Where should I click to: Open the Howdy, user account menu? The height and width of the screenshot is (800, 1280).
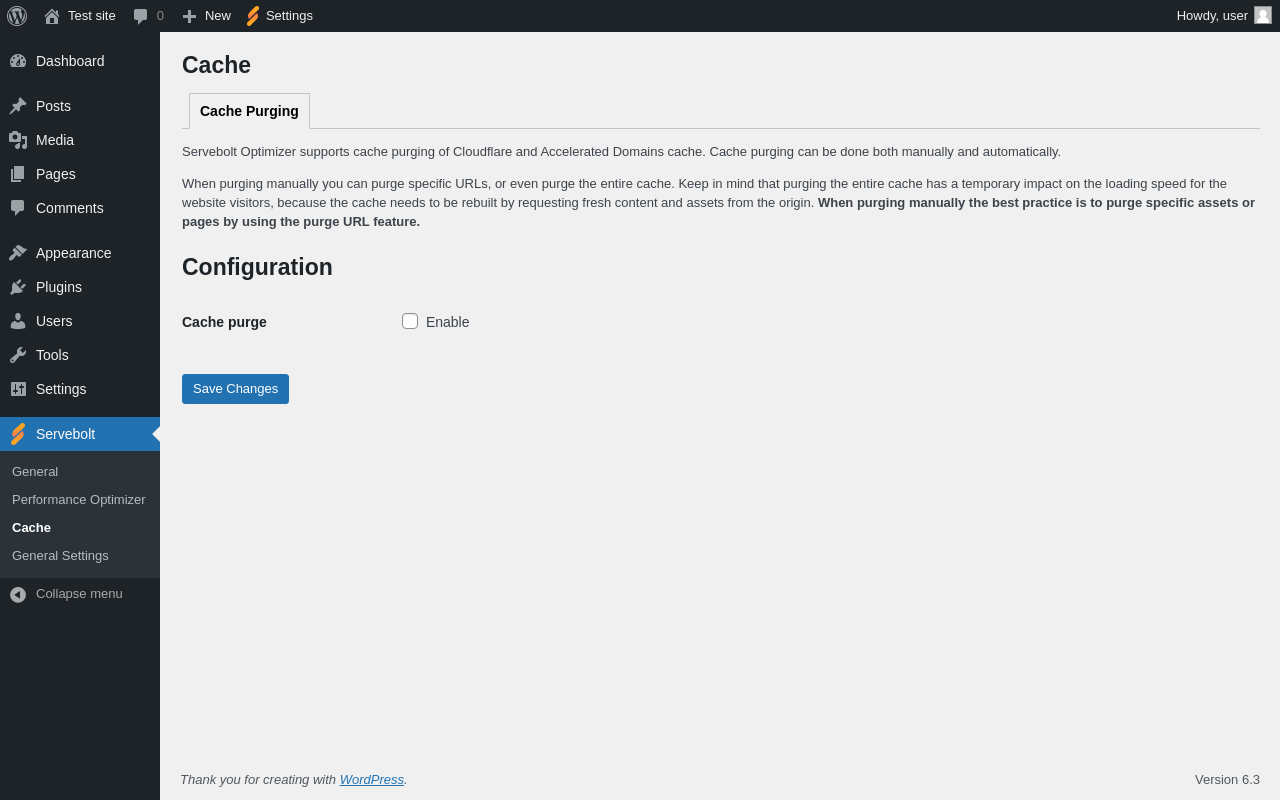pos(1212,16)
